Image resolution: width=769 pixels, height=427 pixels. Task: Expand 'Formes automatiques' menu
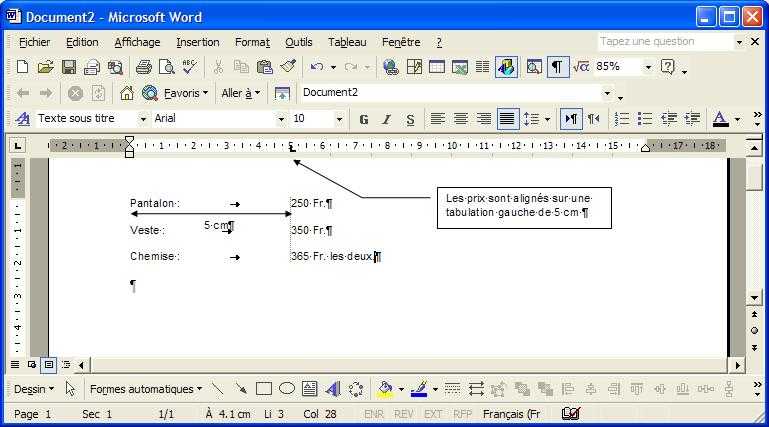pos(146,389)
